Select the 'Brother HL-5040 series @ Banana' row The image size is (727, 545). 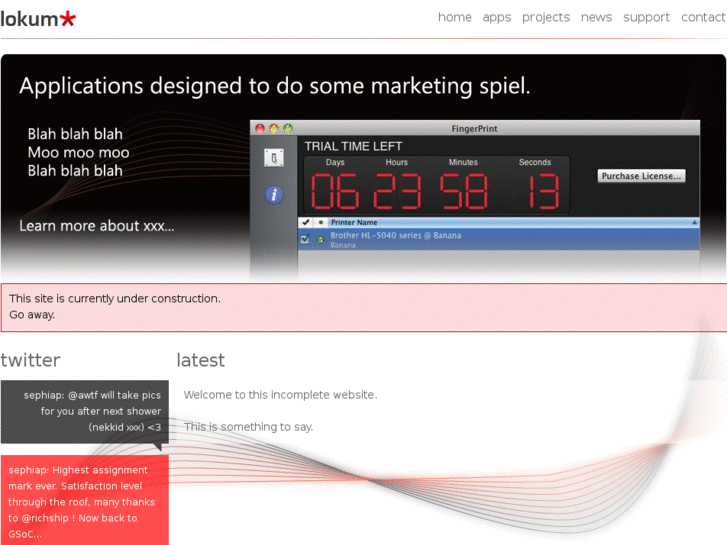498,239
